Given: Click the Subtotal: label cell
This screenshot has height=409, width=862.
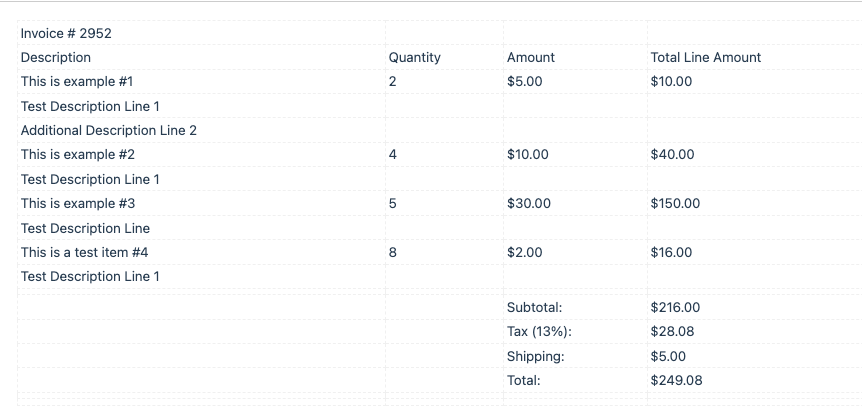Looking at the screenshot, I should [575, 308].
